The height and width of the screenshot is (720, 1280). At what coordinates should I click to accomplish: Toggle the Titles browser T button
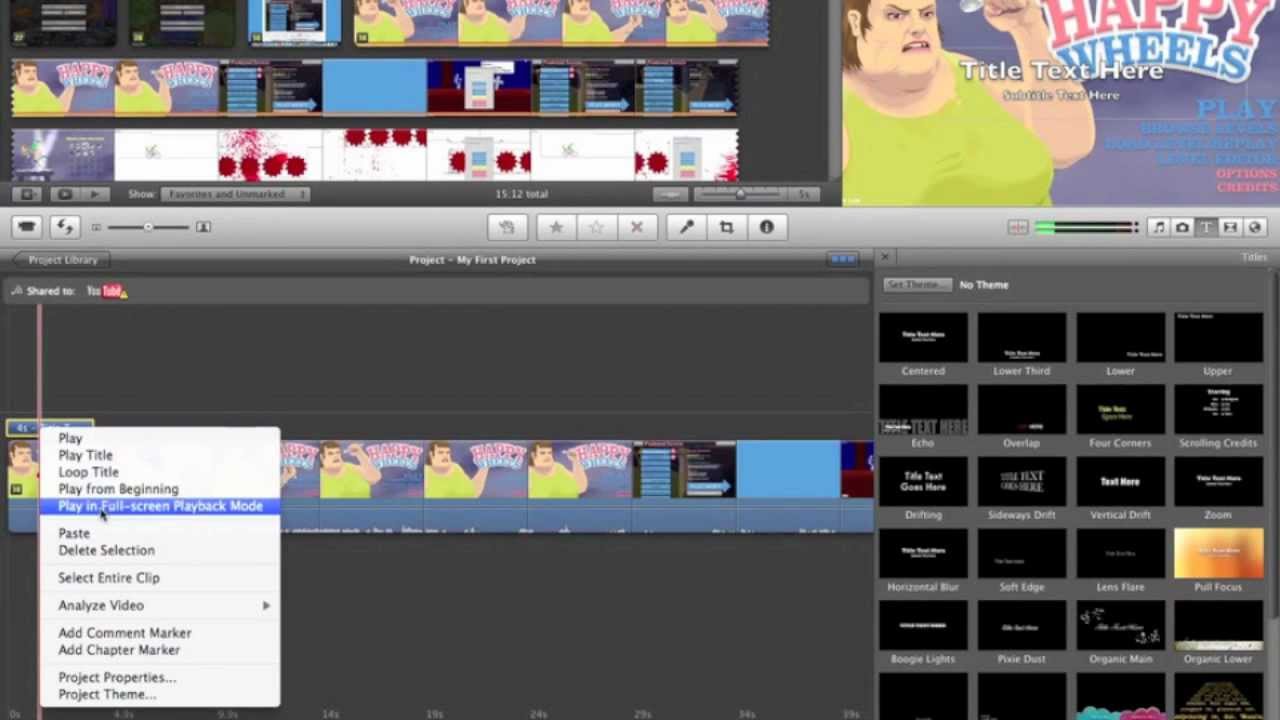pos(1206,227)
